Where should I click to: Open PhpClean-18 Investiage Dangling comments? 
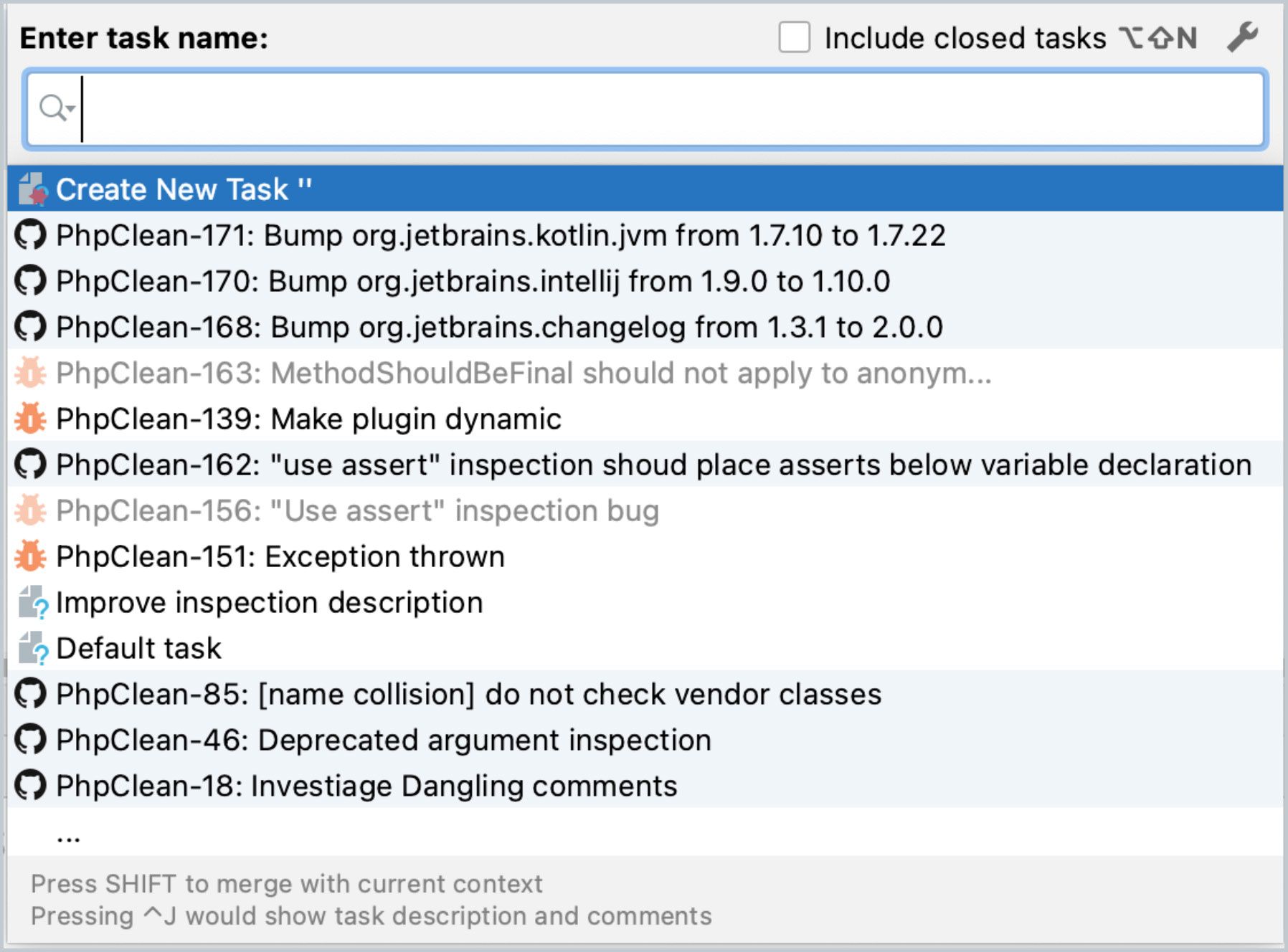coord(645,786)
